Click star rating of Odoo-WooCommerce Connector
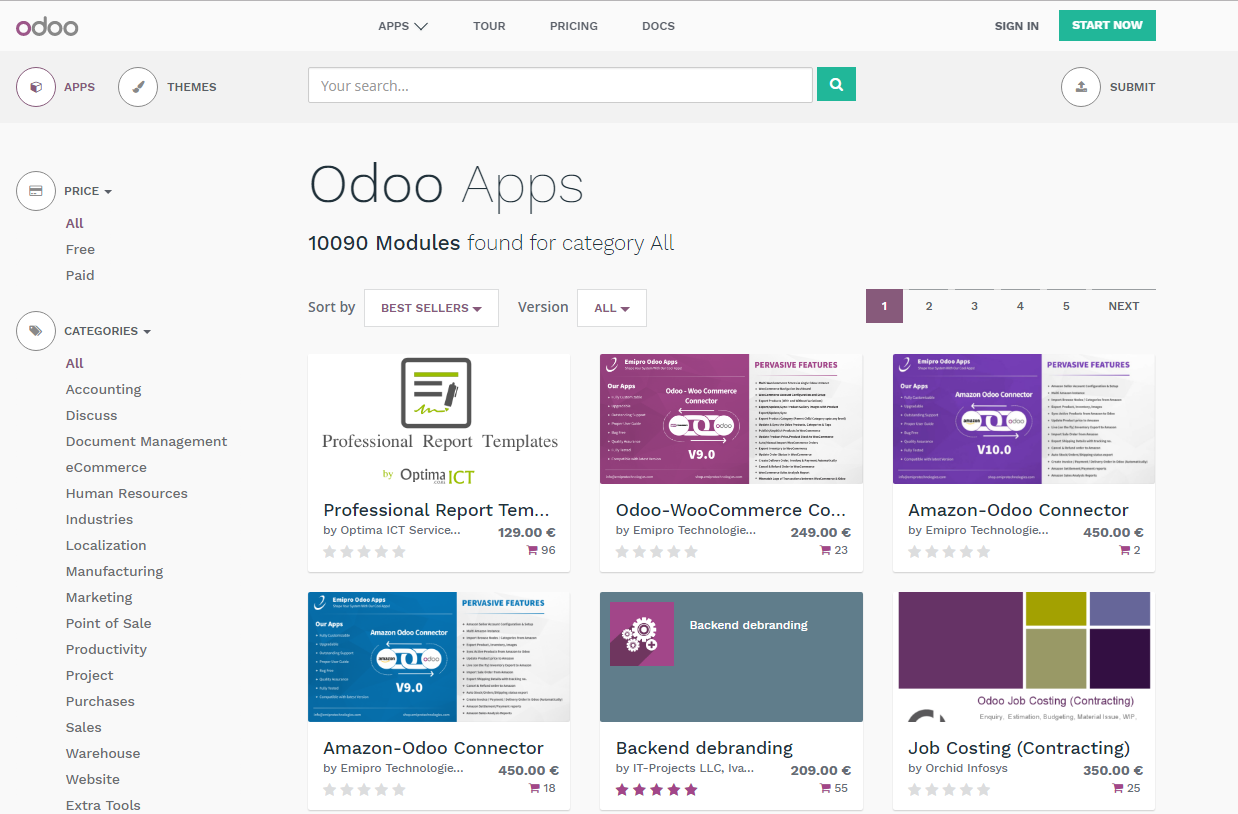The width and height of the screenshot is (1238, 814). (x=656, y=552)
